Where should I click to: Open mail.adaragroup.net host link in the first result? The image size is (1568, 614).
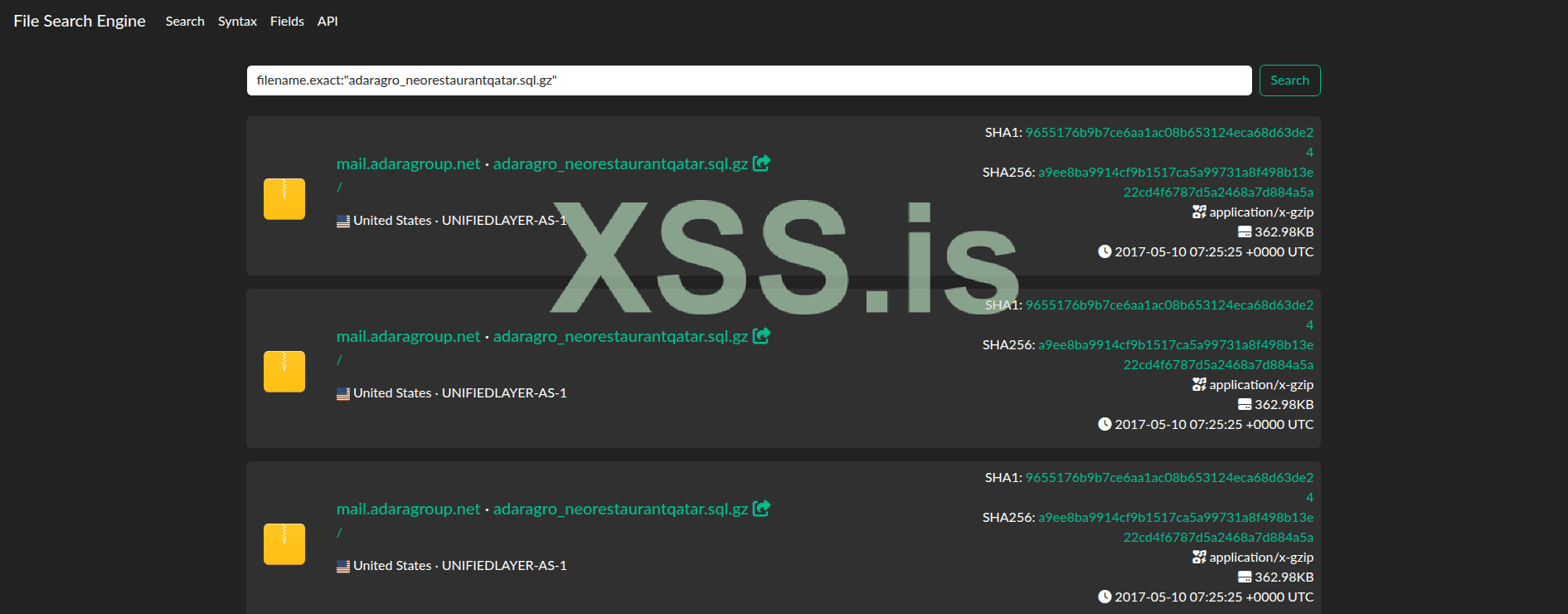point(408,164)
